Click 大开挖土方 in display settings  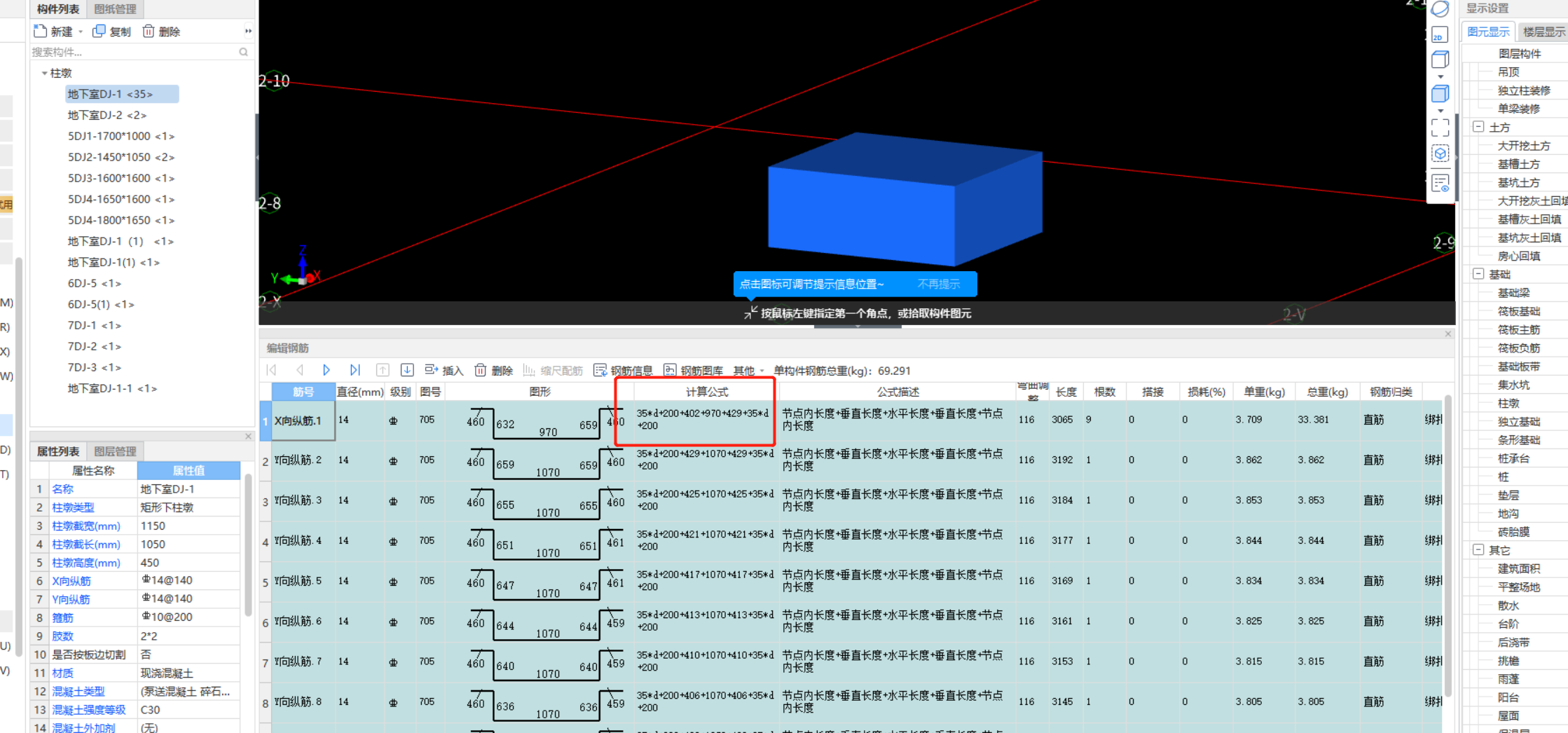pyautogui.click(x=1524, y=146)
